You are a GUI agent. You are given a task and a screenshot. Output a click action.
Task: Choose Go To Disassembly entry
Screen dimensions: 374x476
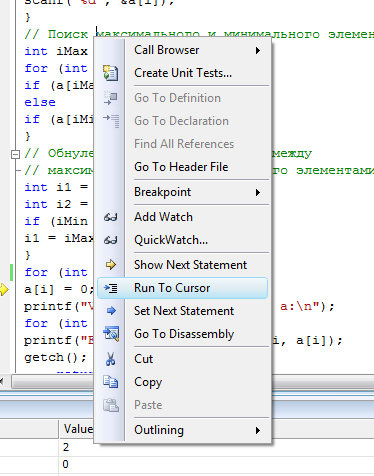coord(184,334)
